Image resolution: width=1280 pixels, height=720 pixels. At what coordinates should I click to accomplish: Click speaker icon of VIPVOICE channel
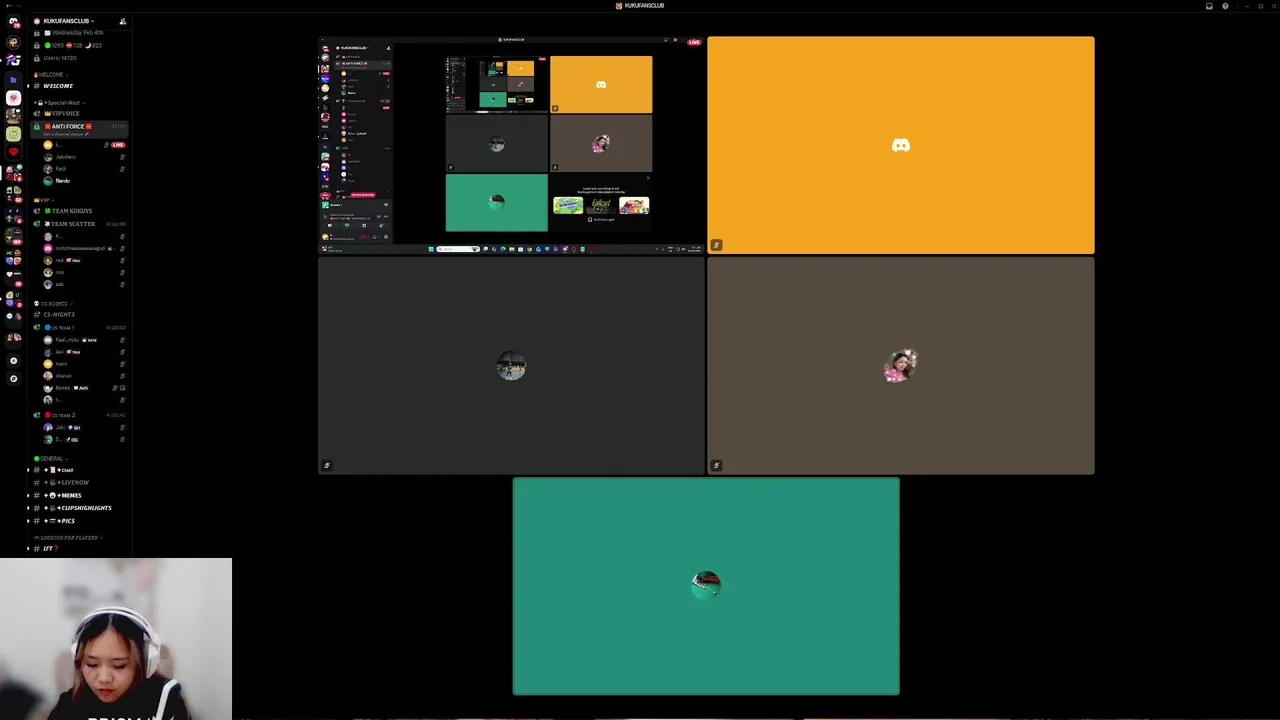[x=37, y=113]
